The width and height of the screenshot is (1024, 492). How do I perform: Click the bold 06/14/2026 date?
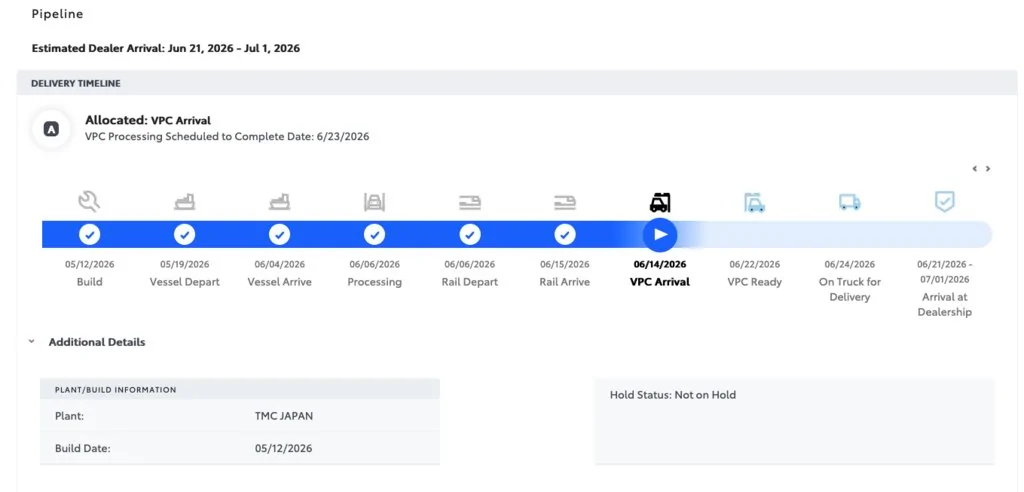(x=660, y=265)
